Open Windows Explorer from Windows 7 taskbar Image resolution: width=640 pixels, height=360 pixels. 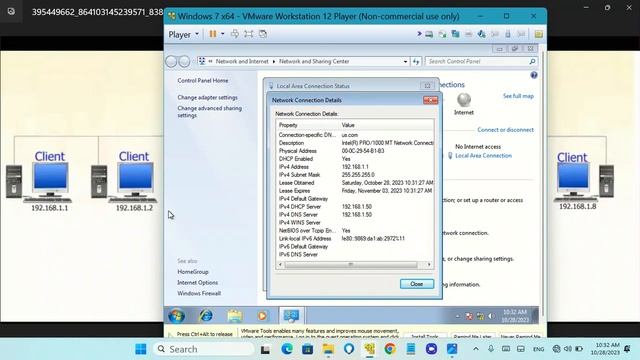tap(235, 316)
